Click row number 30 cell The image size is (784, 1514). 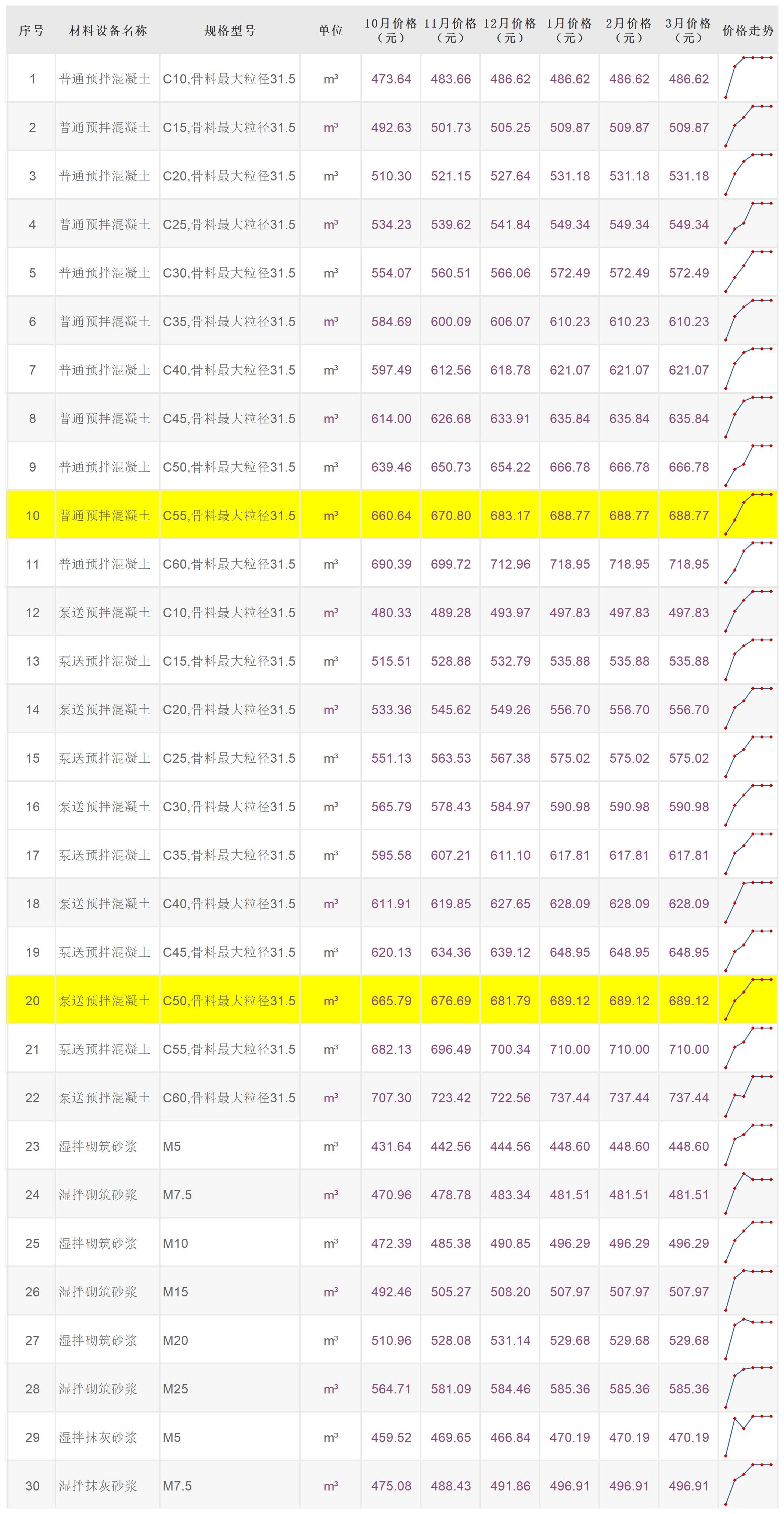32,1485
